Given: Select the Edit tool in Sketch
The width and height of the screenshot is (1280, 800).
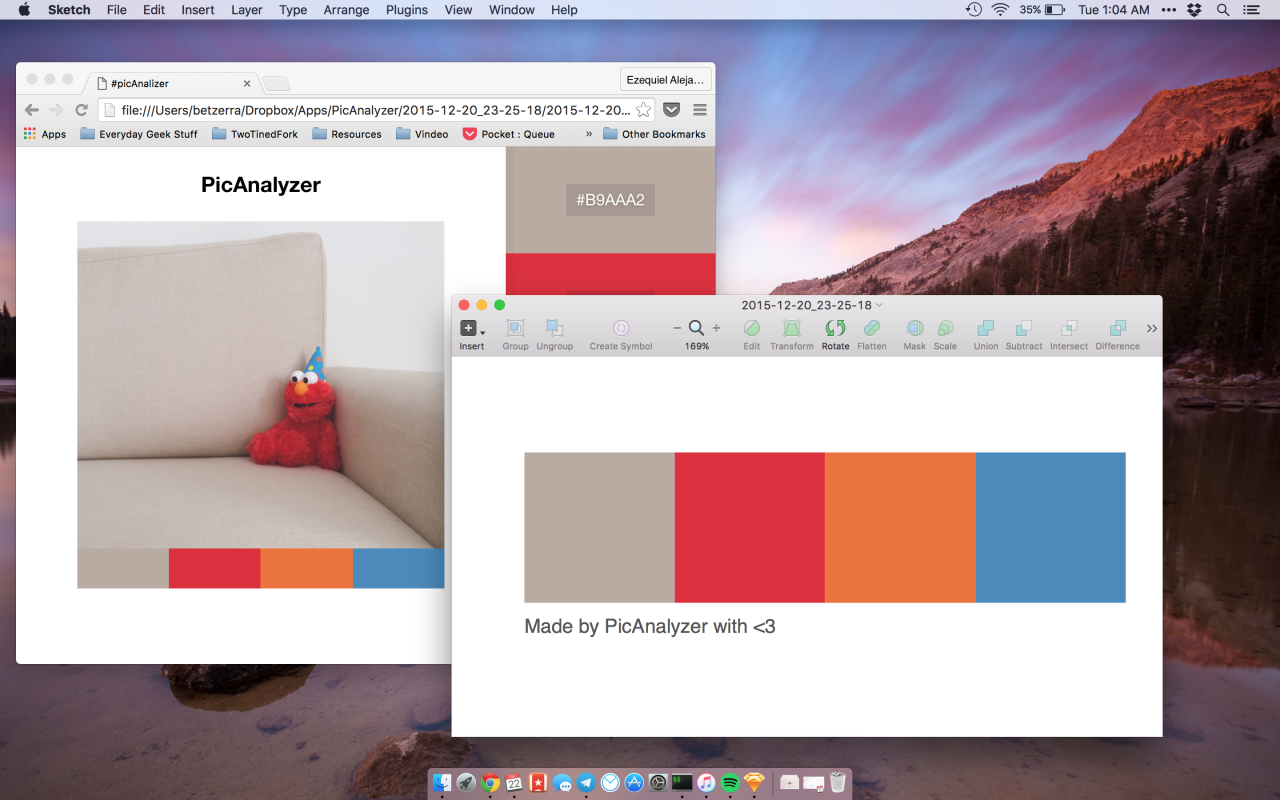Looking at the screenshot, I should click(x=751, y=330).
